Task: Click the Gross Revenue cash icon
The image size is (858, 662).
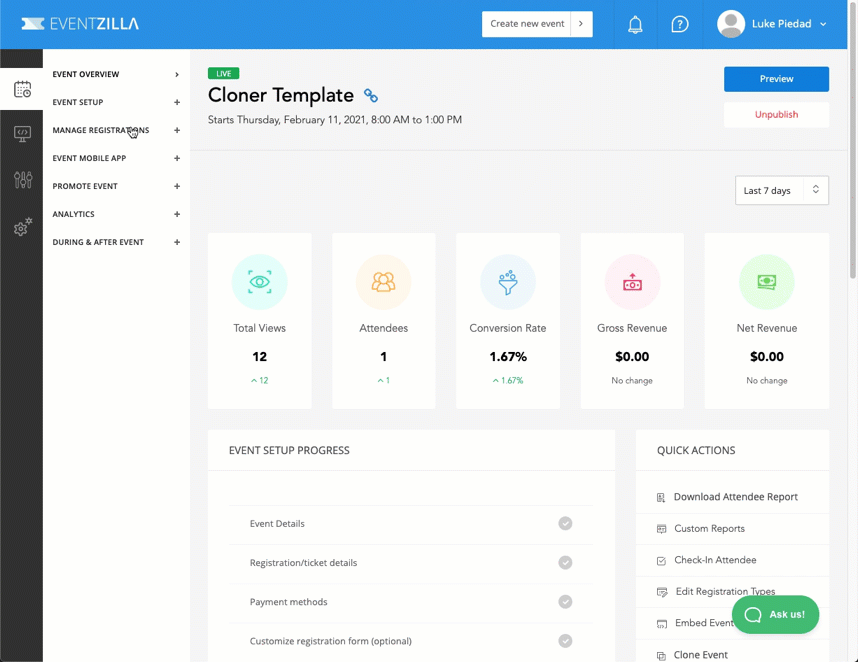Action: point(632,282)
